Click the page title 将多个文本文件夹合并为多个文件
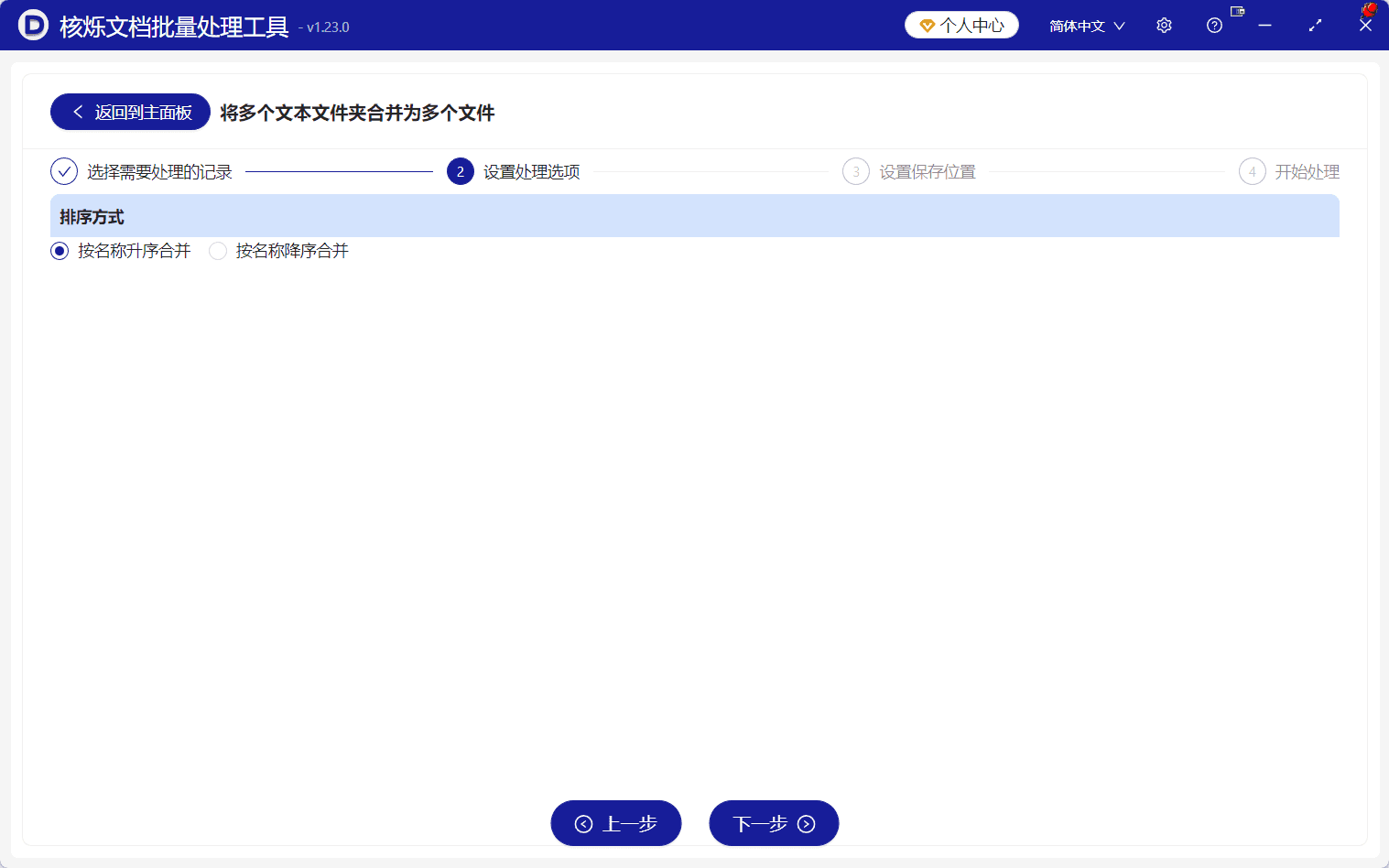The width and height of the screenshot is (1389, 868). click(x=357, y=113)
